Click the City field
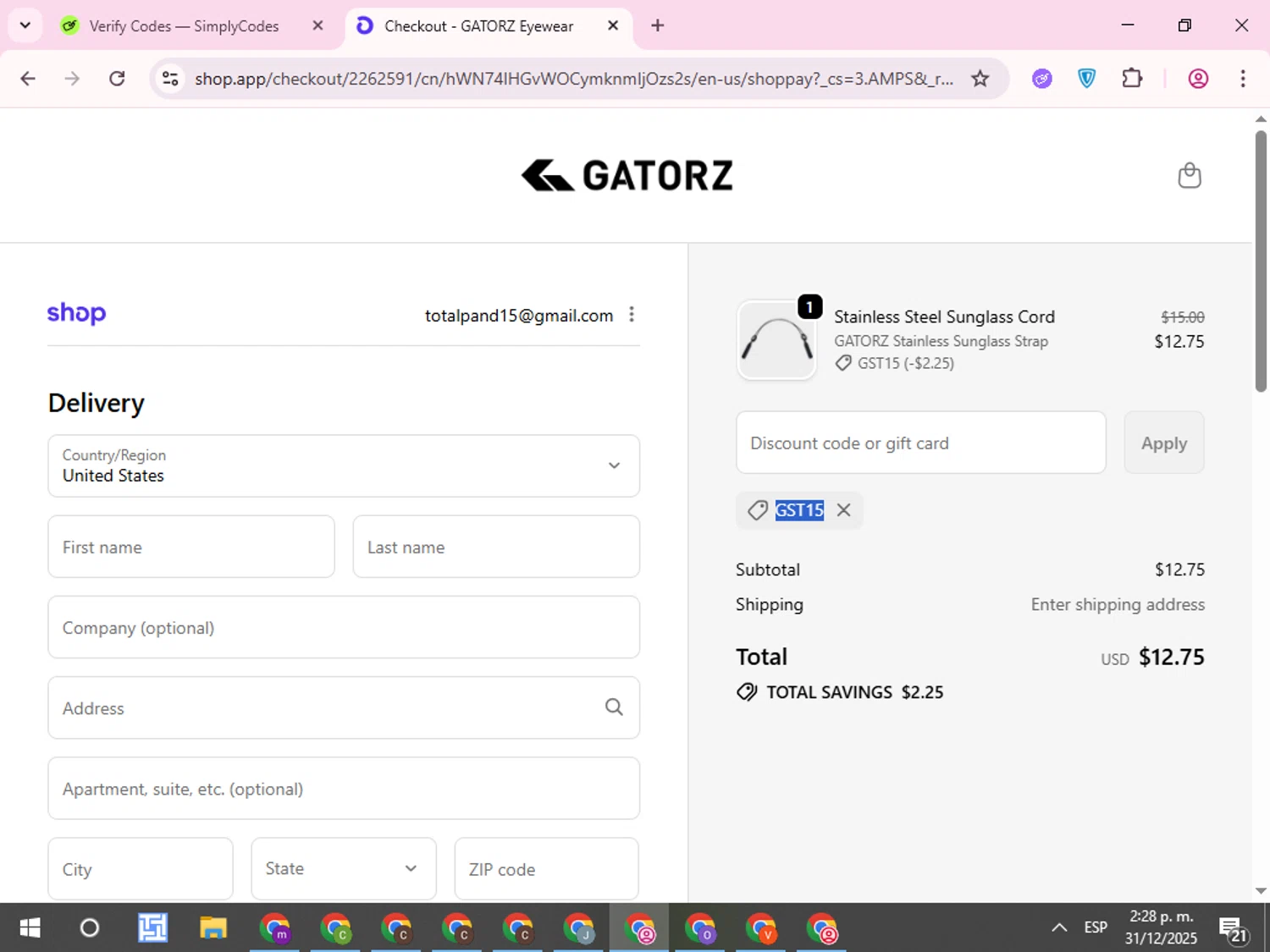Viewport: 1270px width, 952px height. pos(141,869)
